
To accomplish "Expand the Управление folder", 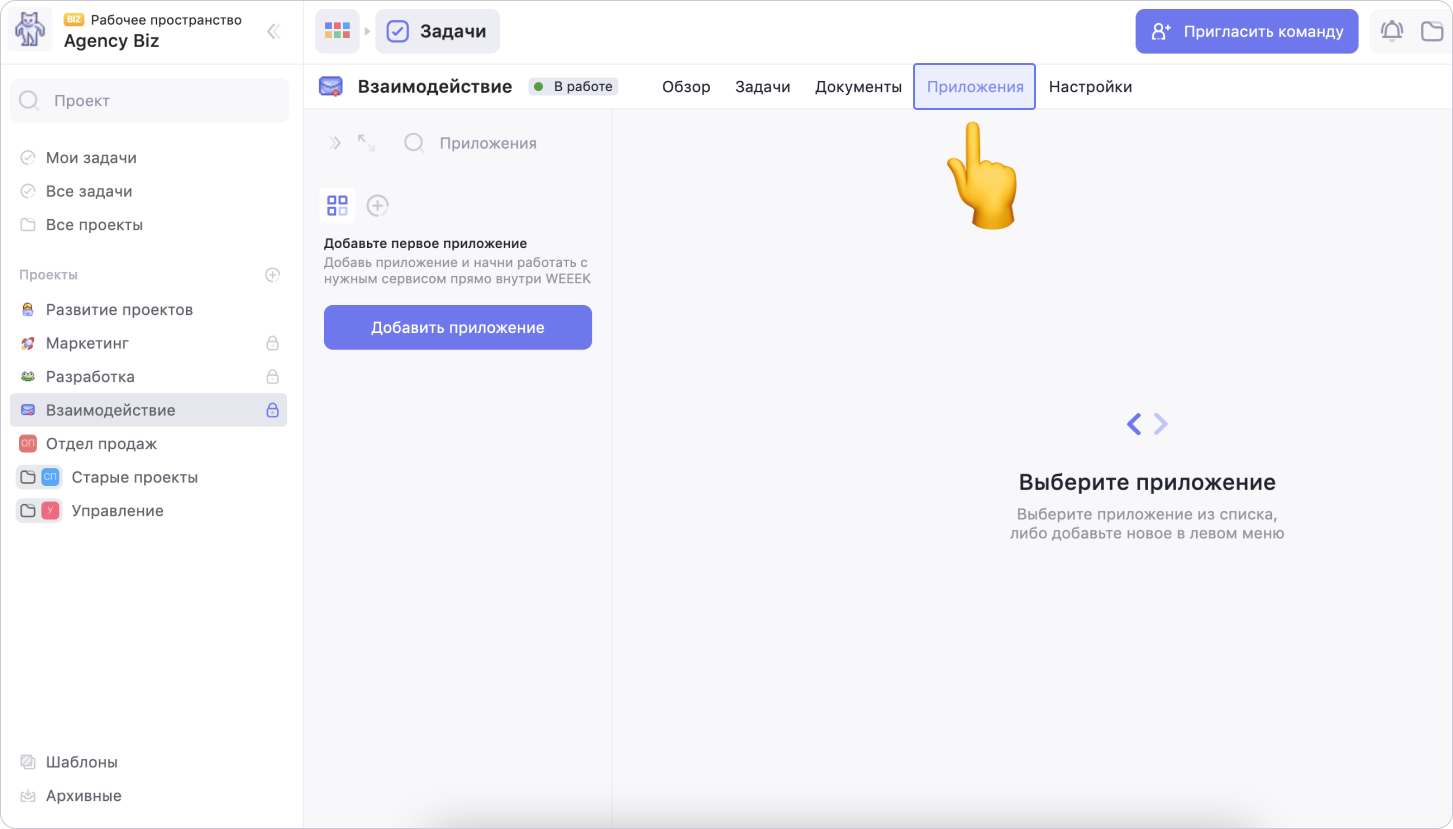I will pyautogui.click(x=28, y=511).
